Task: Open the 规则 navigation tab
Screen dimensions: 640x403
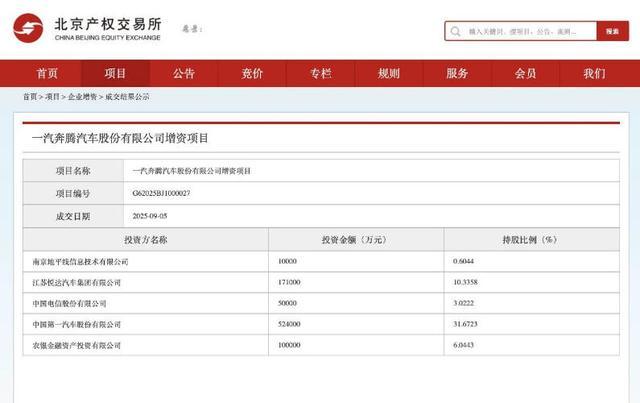Action: 389,73
